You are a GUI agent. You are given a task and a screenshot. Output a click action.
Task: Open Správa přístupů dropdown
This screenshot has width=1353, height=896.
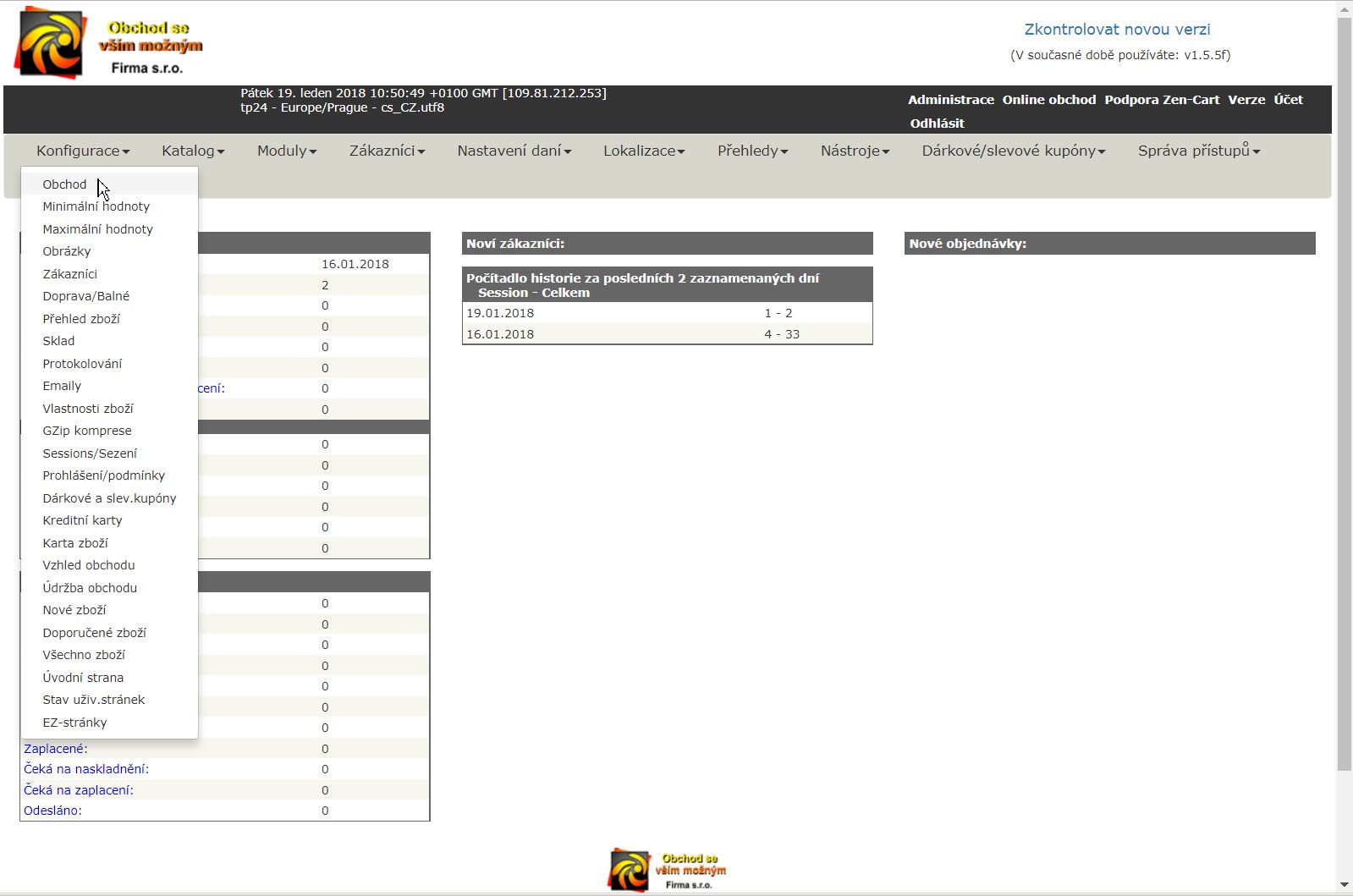click(1198, 151)
